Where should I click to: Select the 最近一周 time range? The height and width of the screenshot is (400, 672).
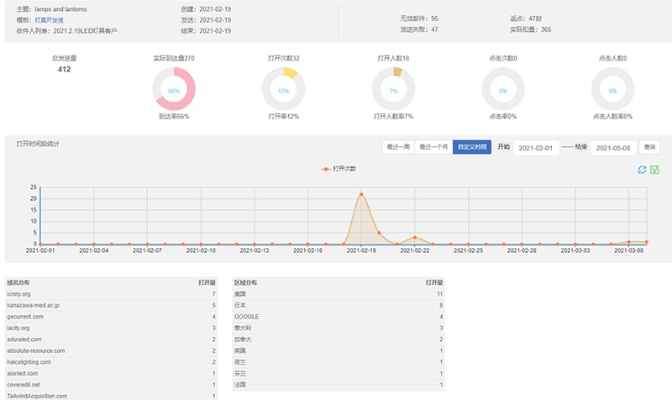coord(398,147)
